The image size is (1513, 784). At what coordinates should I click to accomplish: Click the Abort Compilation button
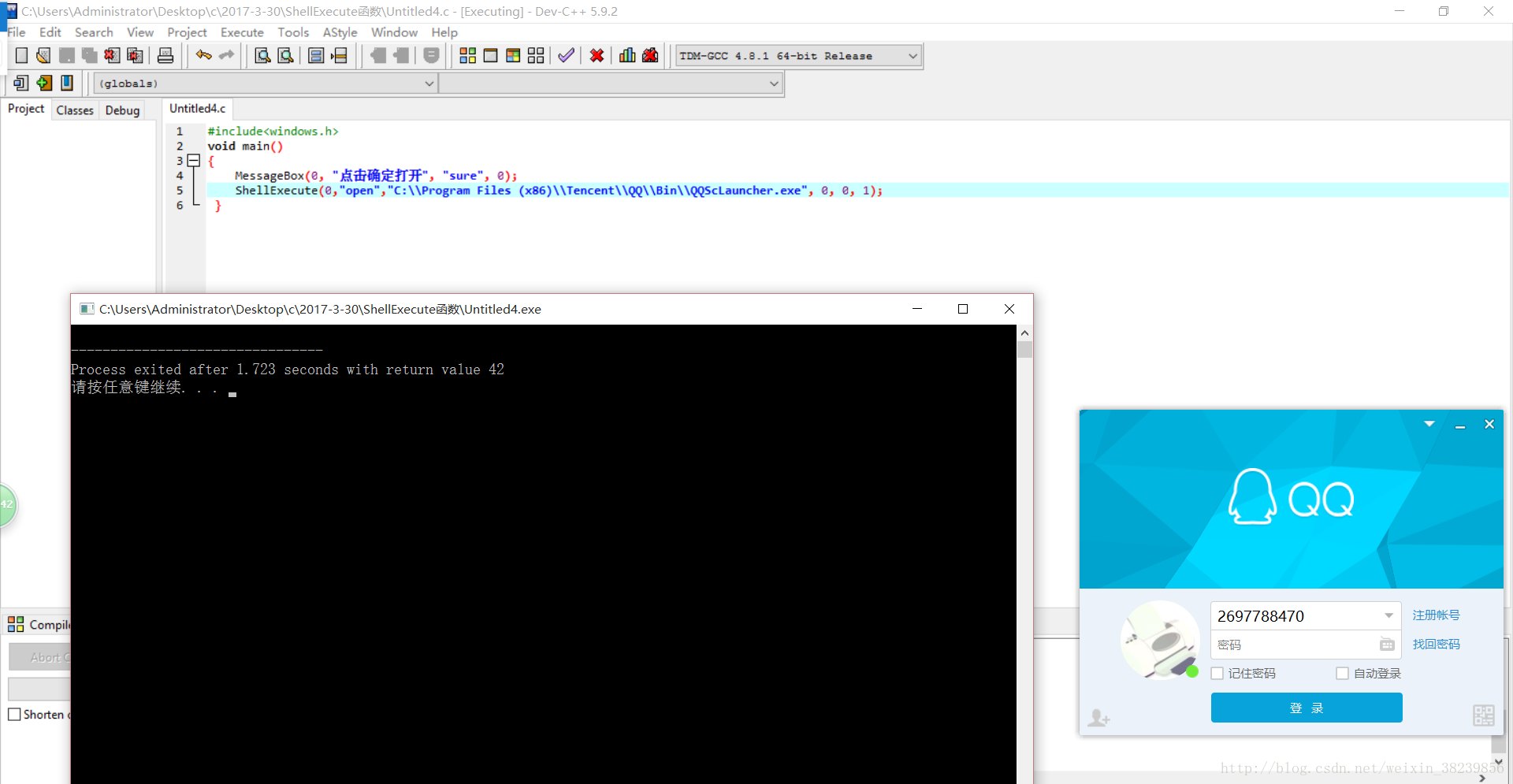39,657
